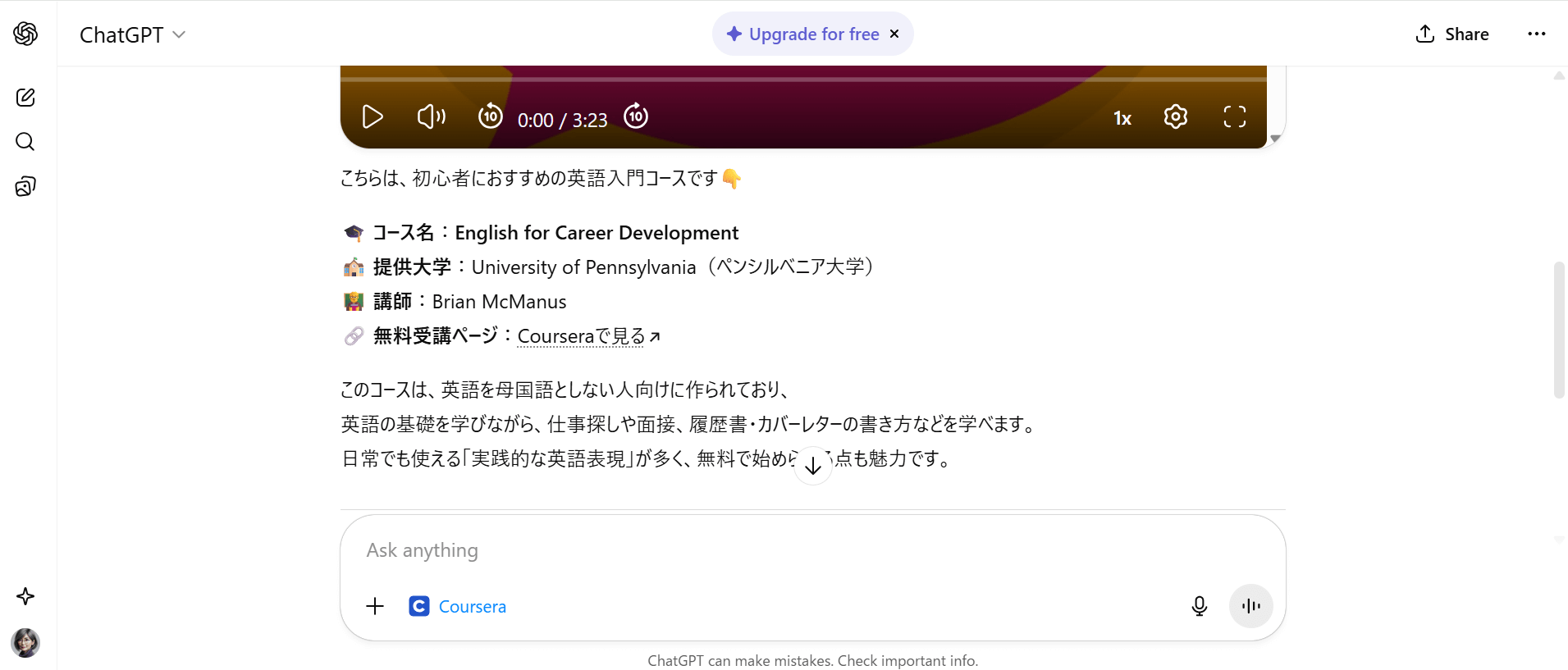Change 1x playback speed

point(1122,119)
